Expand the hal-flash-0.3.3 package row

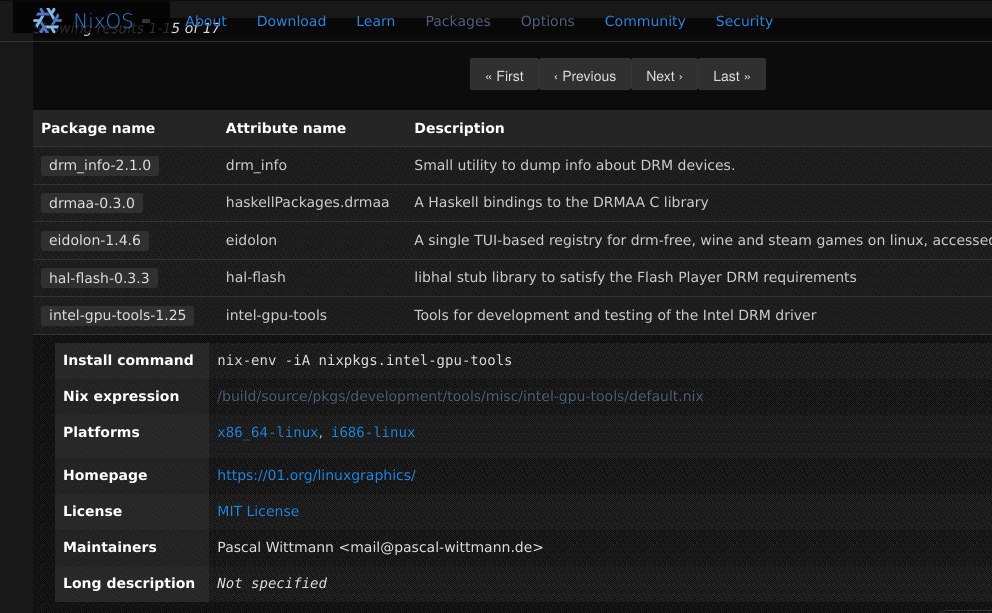tap(99, 278)
